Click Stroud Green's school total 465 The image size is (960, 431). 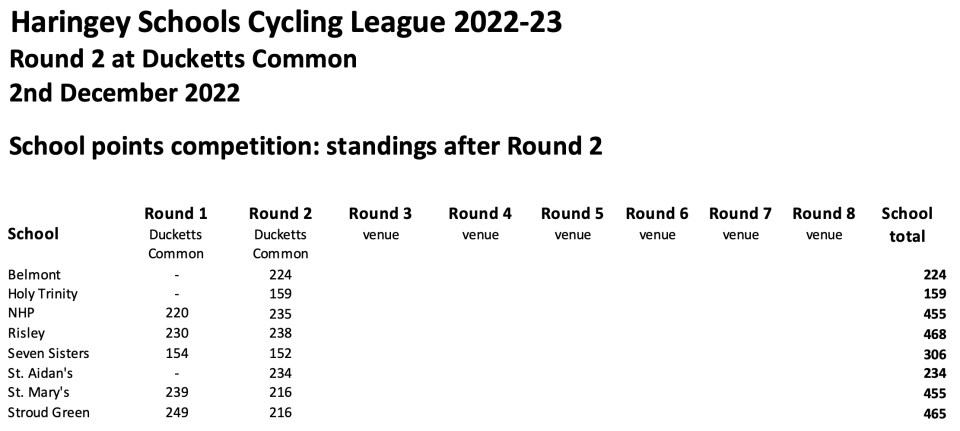[x=935, y=412]
